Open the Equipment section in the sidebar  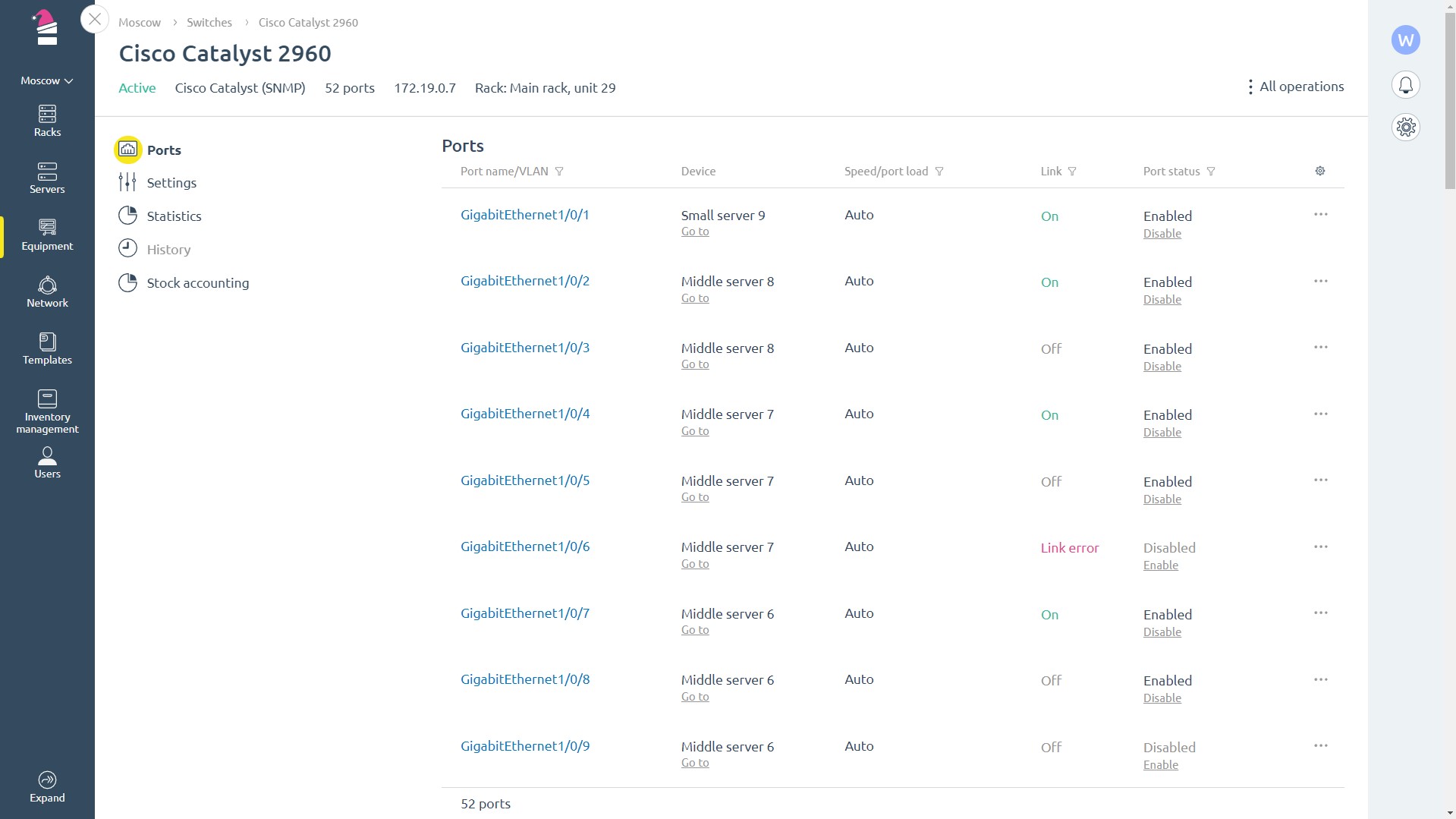pyautogui.click(x=47, y=235)
